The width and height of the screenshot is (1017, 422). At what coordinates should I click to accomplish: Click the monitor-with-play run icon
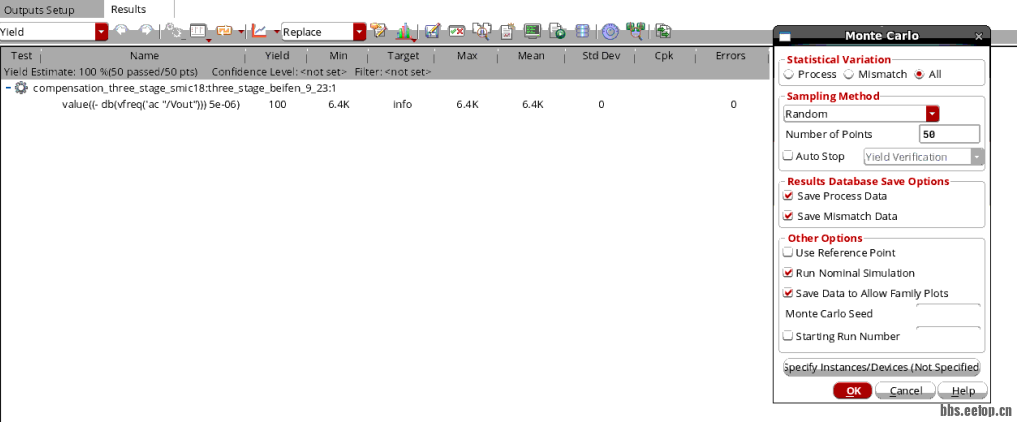pyautogui.click(x=532, y=31)
